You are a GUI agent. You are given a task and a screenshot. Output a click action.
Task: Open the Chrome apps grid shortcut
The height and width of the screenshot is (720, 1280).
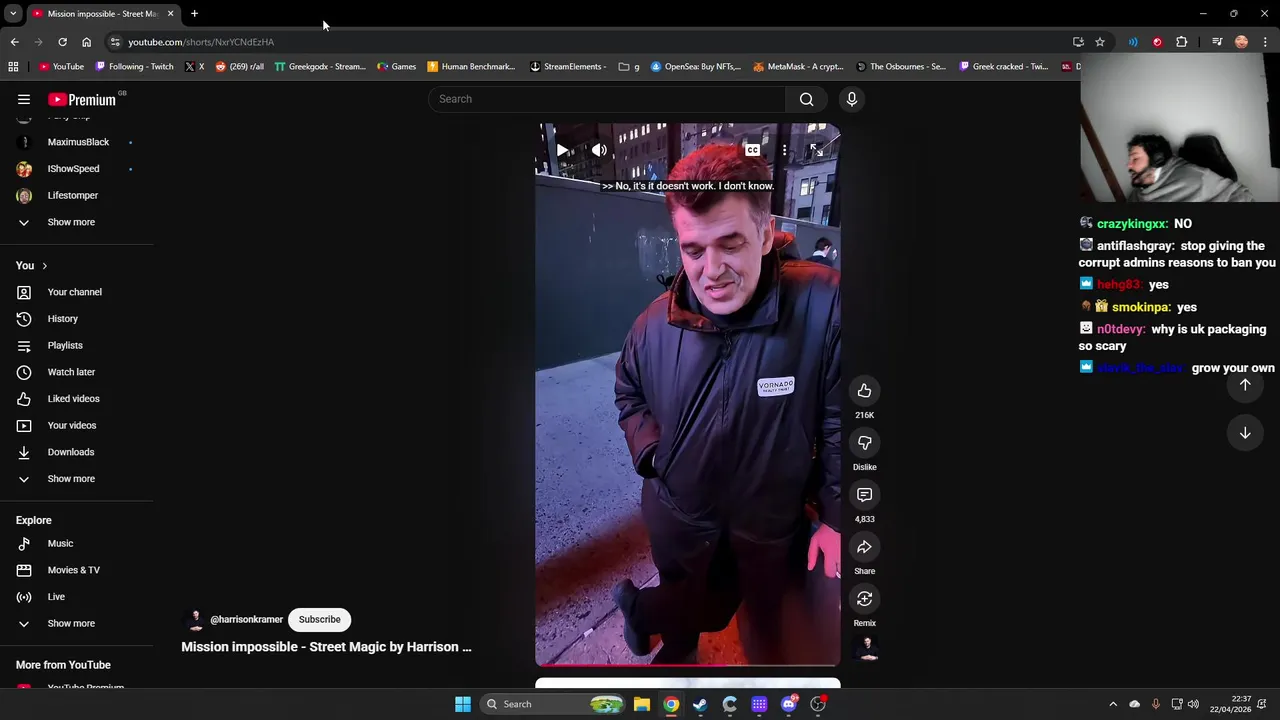coord(13,67)
